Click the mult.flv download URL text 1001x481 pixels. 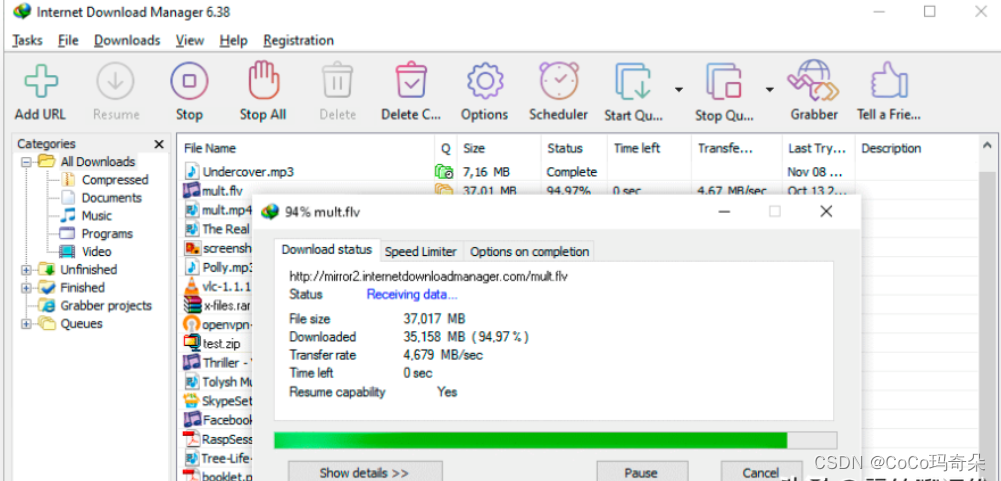click(x=428, y=277)
